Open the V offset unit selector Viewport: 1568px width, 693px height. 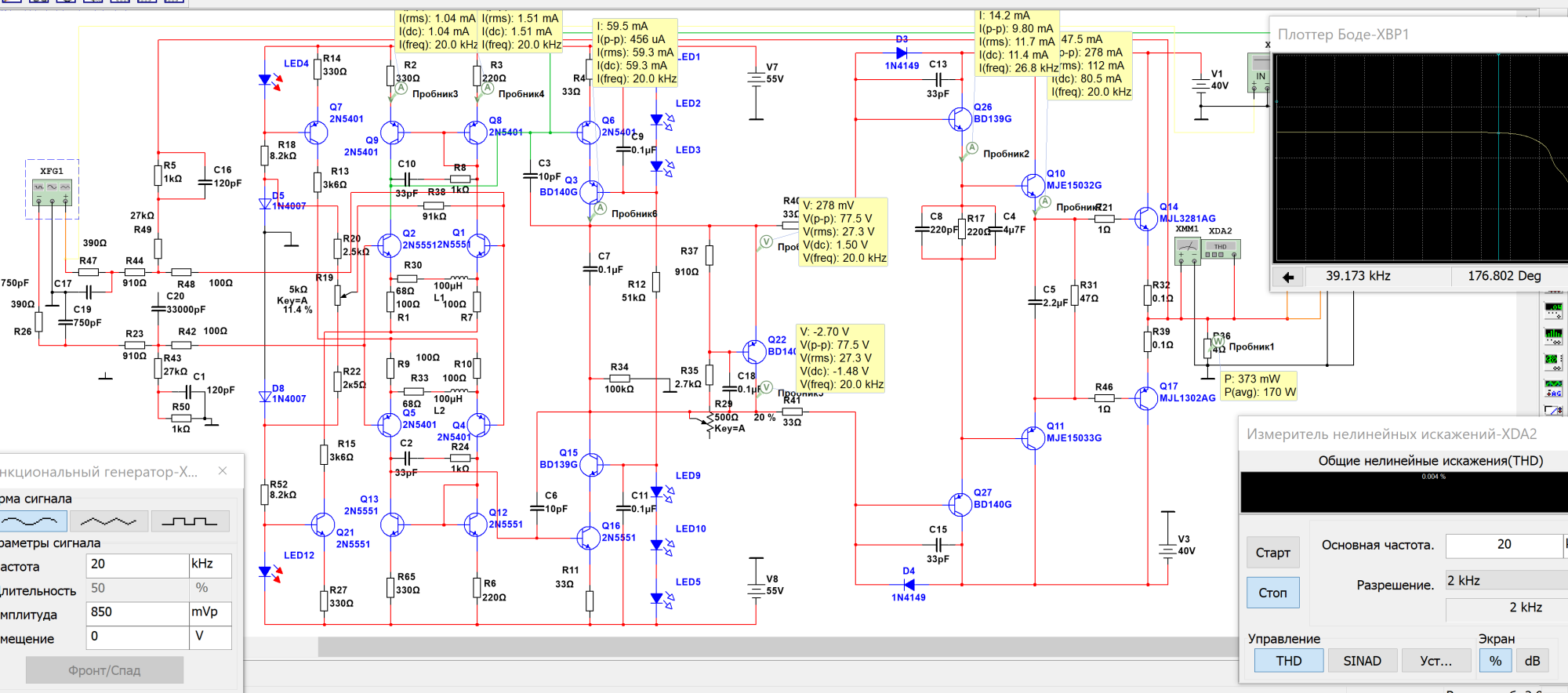(210, 637)
